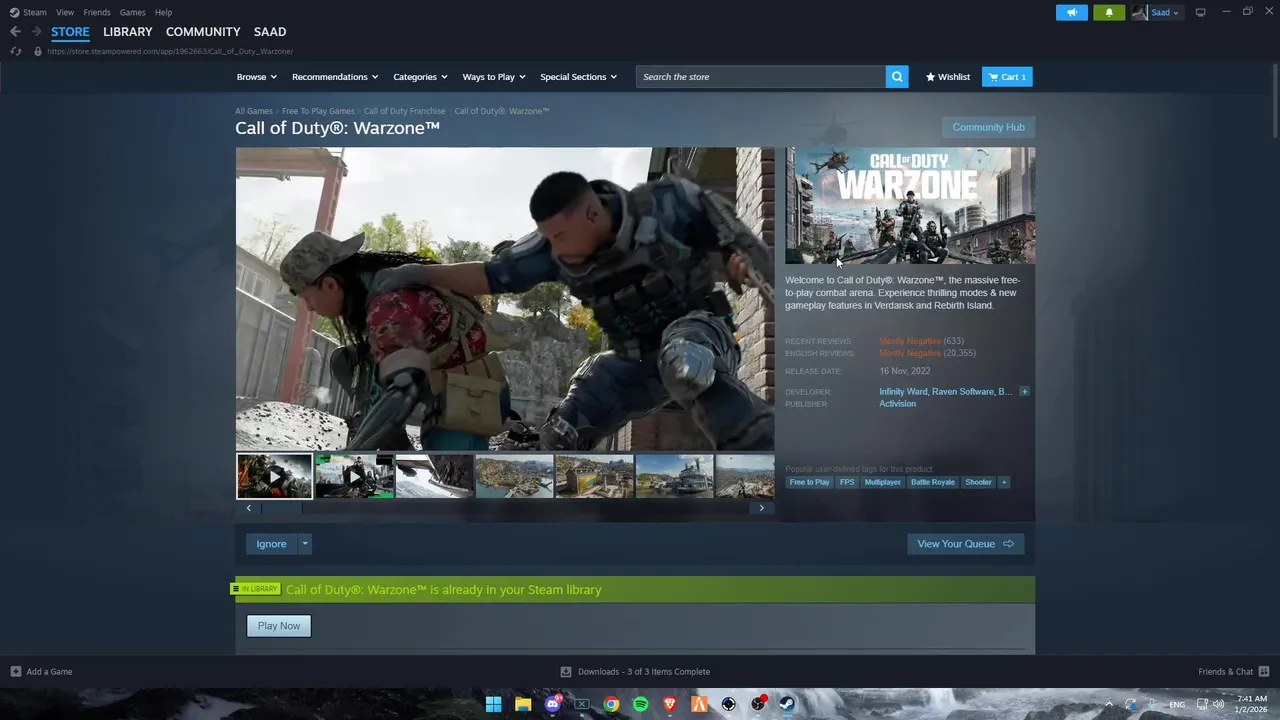The image size is (1280, 720).
Task: Open Friends & Chat icon at bottom right
Action: pos(1264,672)
